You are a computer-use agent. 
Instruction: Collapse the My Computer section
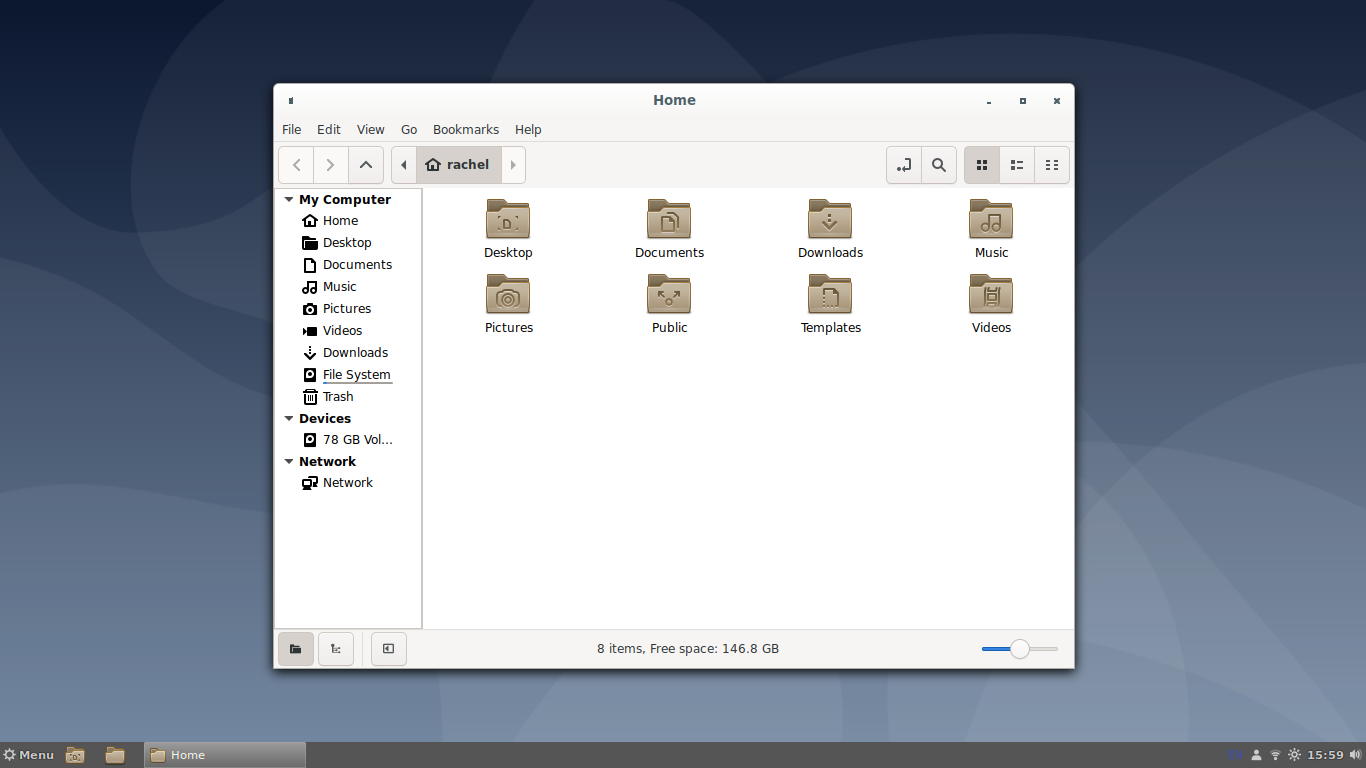coord(289,200)
